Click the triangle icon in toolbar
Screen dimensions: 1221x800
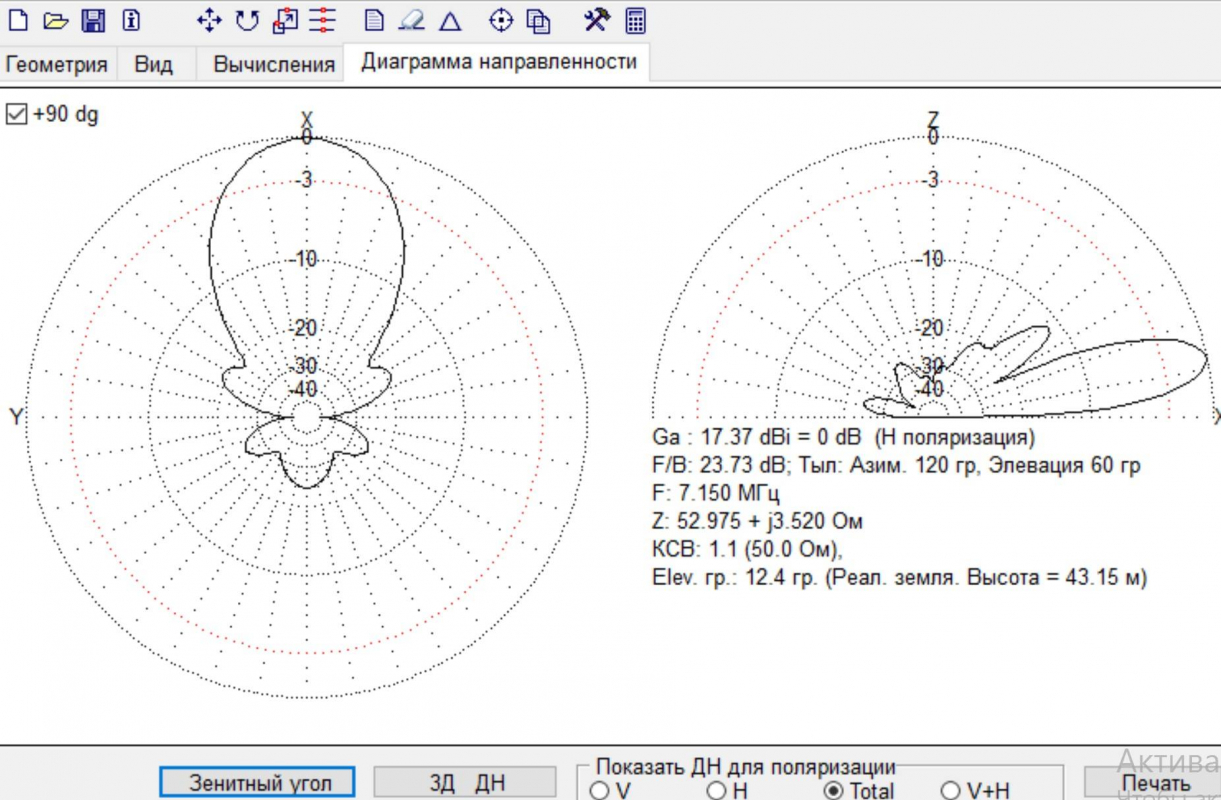[x=451, y=20]
